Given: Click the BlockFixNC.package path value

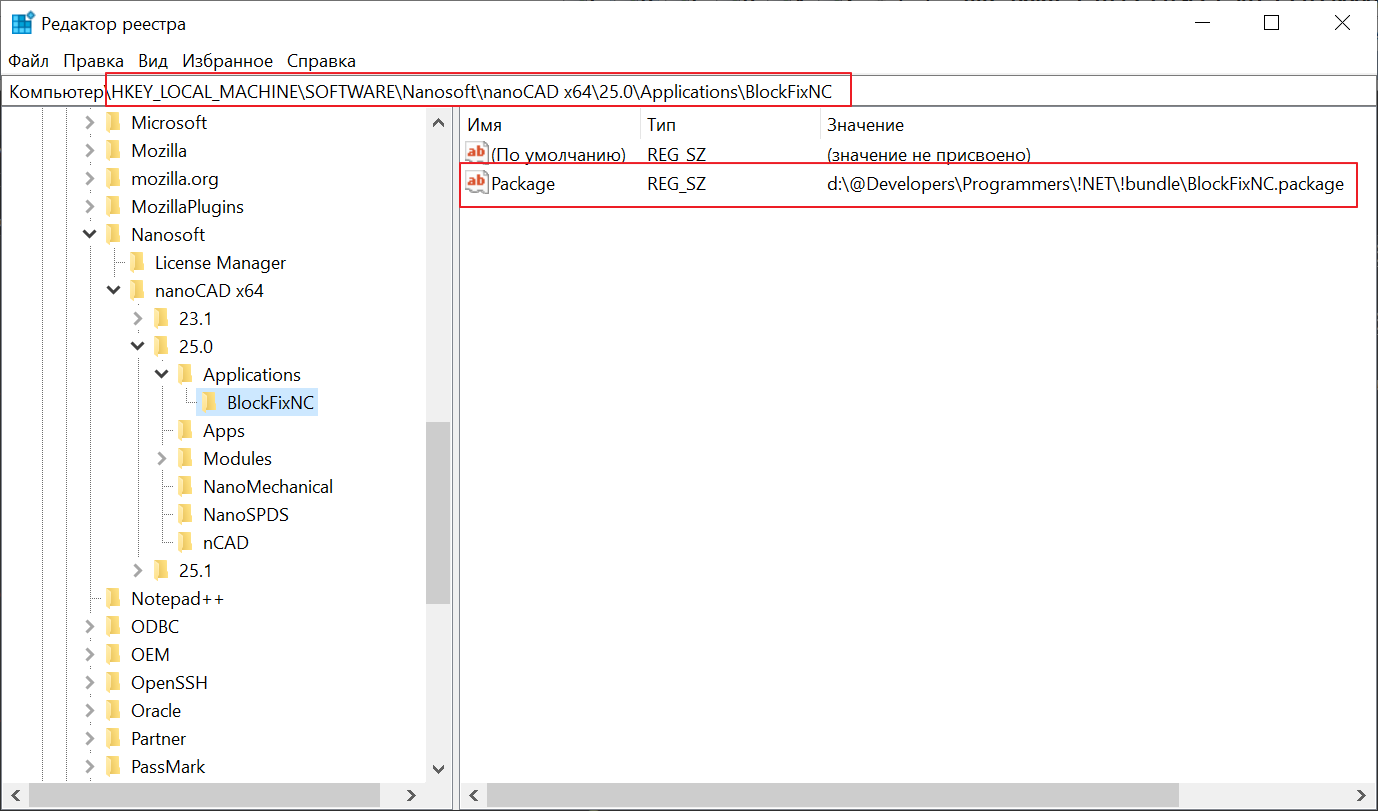Looking at the screenshot, I should (x=1085, y=184).
